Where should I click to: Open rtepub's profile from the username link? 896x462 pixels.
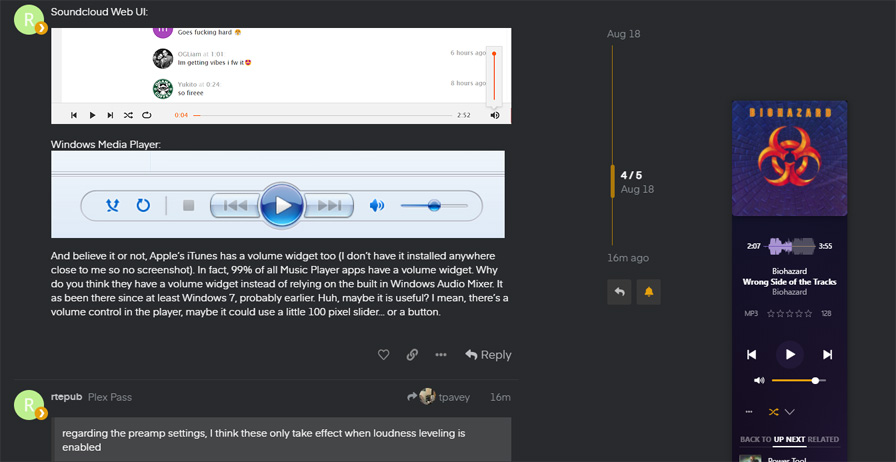[67, 397]
